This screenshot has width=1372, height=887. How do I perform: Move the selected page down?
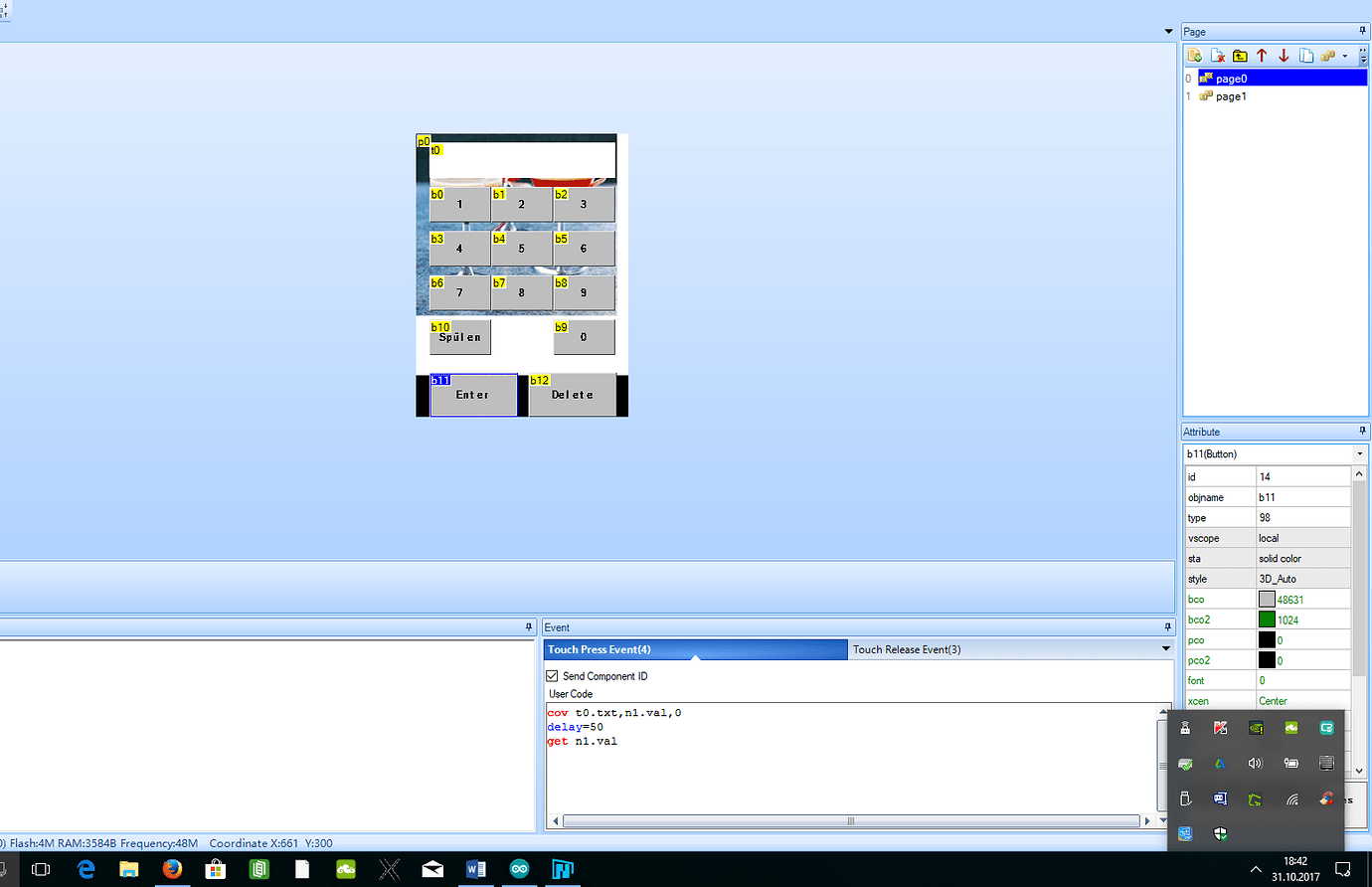(1283, 55)
